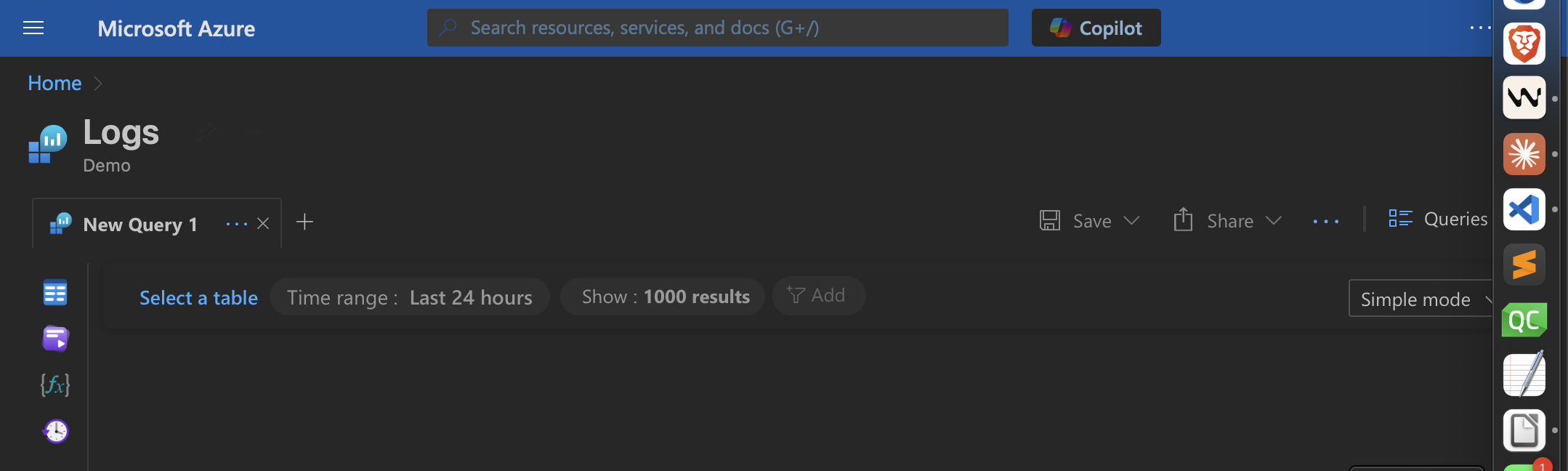
Task: Click the Home breadcrumb link
Action: coord(54,83)
